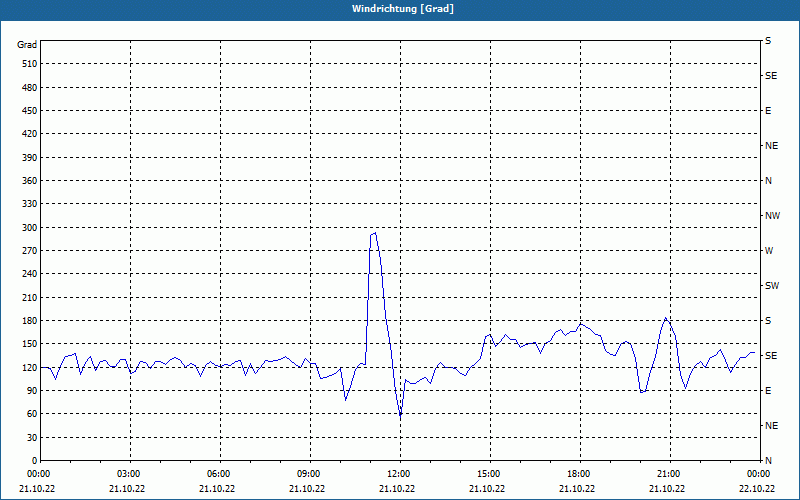Click the 'SW' compass label on the right axis
The width and height of the screenshot is (800, 500).
pos(772,286)
